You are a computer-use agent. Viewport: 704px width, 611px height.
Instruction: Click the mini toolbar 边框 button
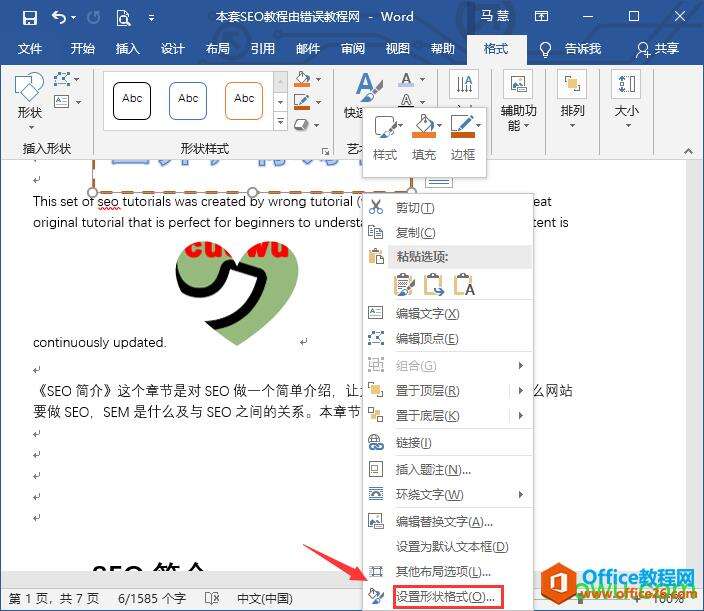[x=463, y=137]
